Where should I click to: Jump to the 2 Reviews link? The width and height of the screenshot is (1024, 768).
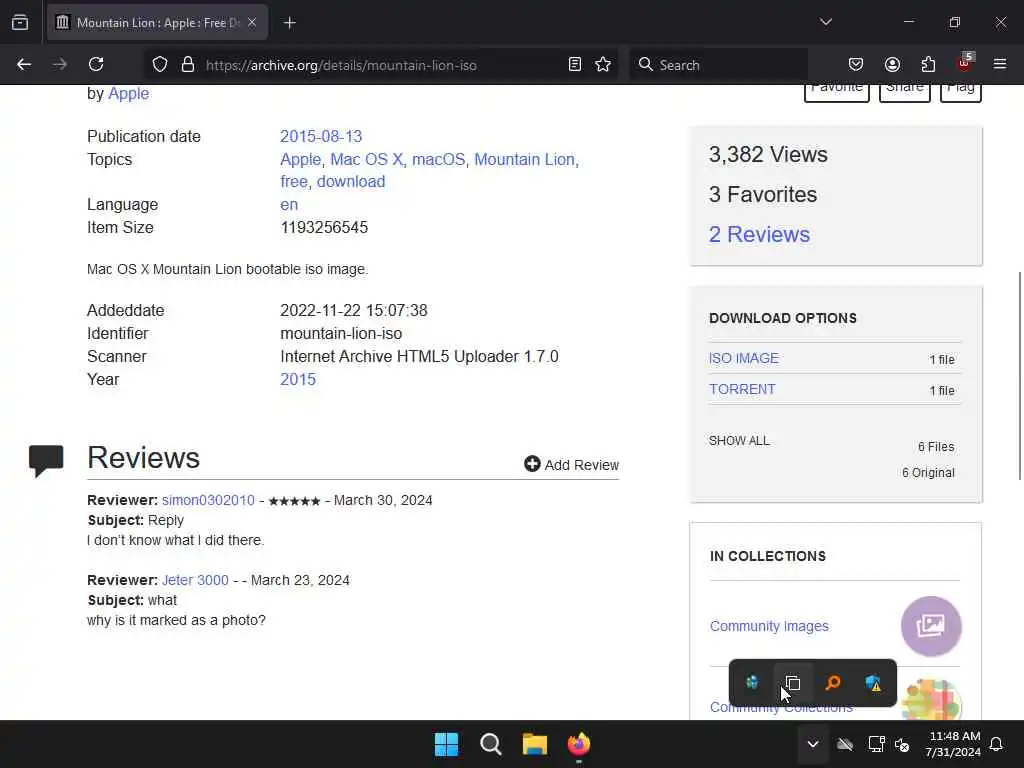click(x=760, y=234)
